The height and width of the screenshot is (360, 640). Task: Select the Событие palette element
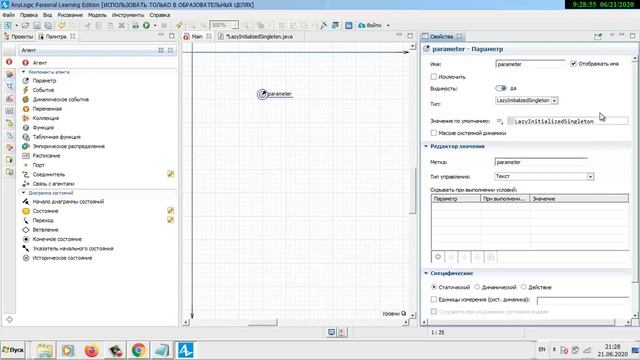click(x=43, y=90)
